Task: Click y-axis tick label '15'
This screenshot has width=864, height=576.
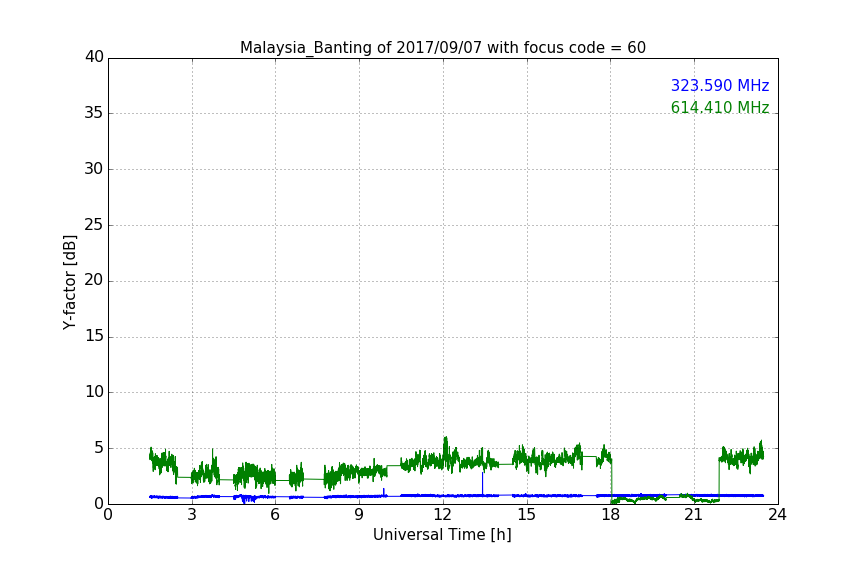Action: pyautogui.click(x=94, y=336)
